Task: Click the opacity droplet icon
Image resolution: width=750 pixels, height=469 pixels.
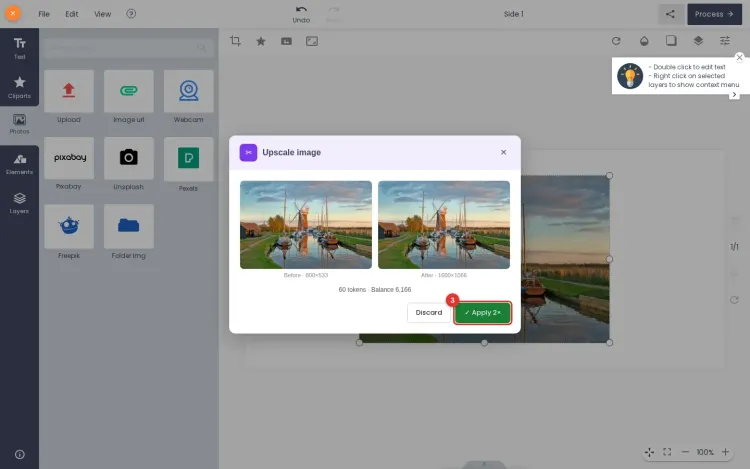Action: click(644, 41)
